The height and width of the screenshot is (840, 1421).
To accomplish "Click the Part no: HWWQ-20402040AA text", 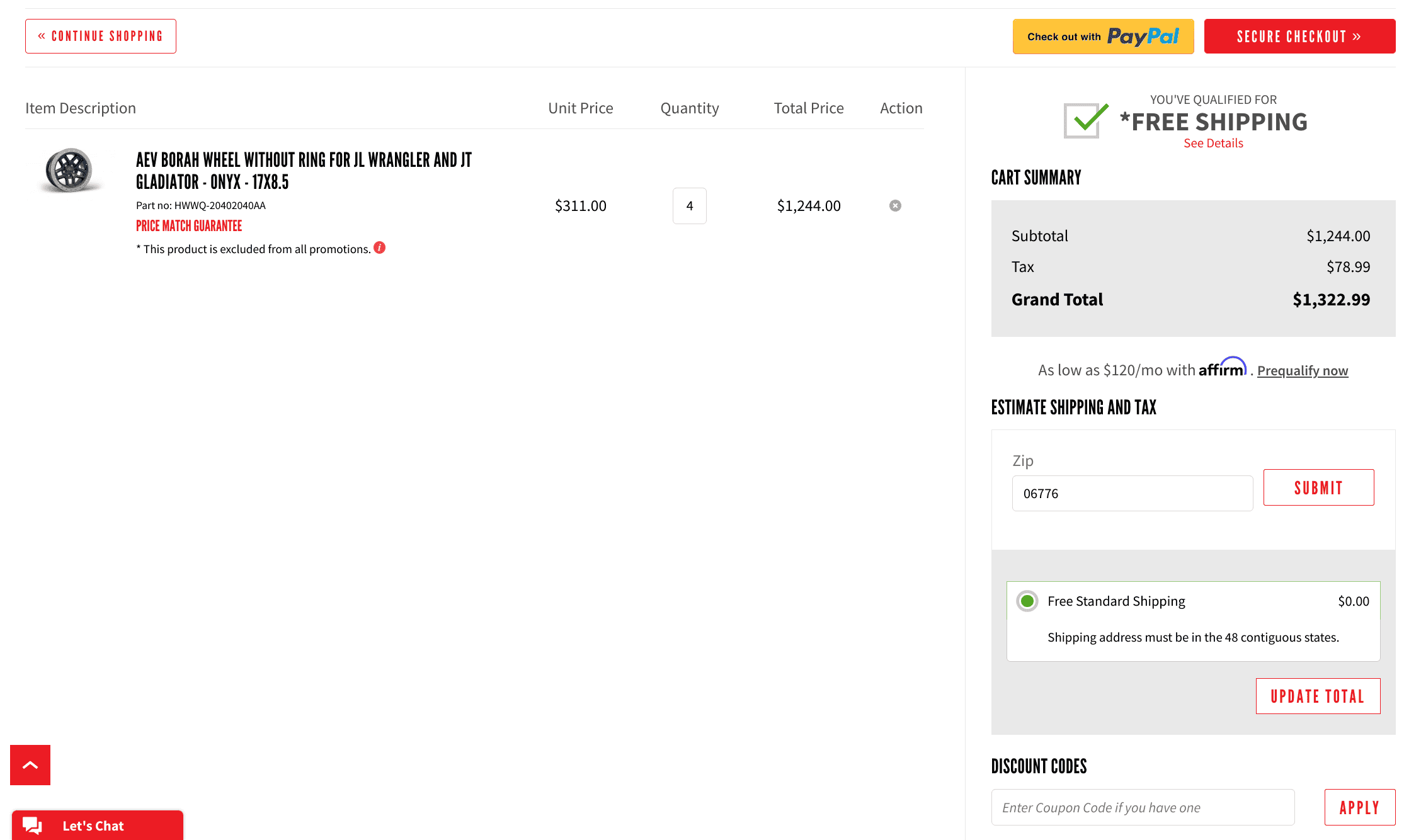I will pyautogui.click(x=201, y=205).
